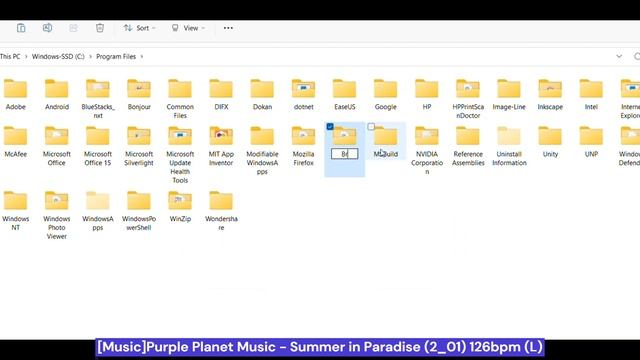Expand chevron after Windows-SSD (C:) breadcrumb
Image resolution: width=640 pixels, height=360 pixels.
91,56
